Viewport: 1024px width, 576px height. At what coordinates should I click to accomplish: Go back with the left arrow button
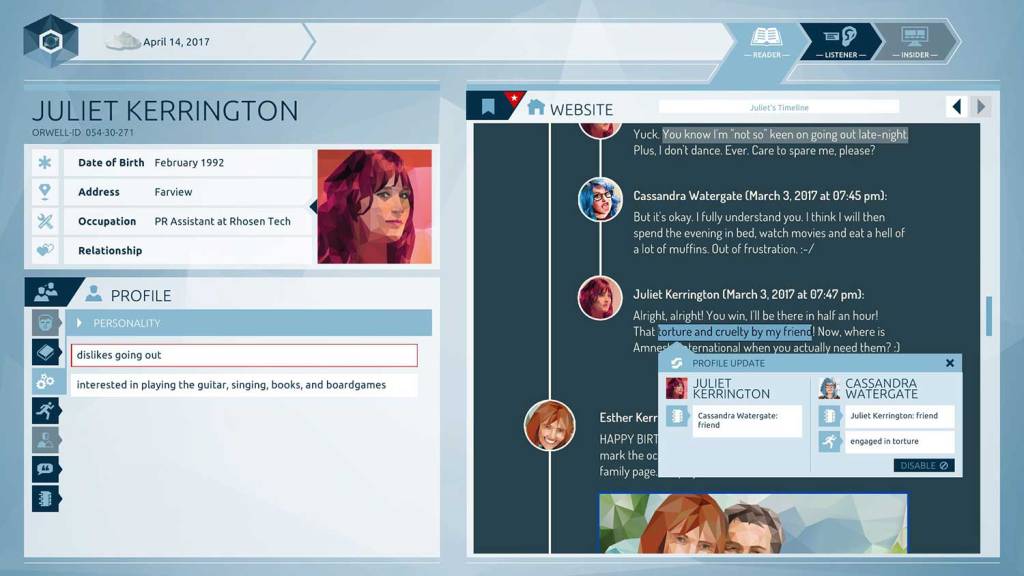pyautogui.click(x=957, y=107)
